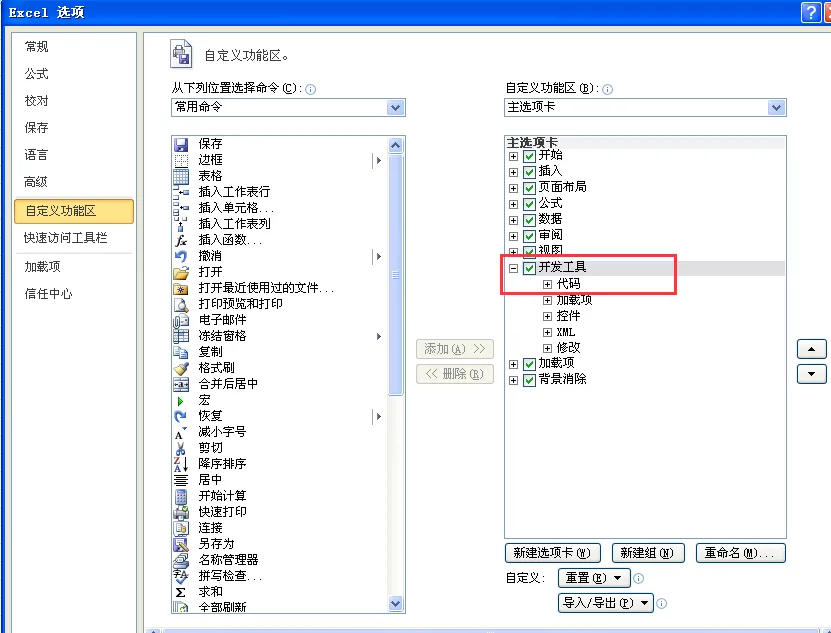Image resolution: width=831 pixels, height=633 pixels.
Task: Select the 名称管理器 command row
Action: click(279, 560)
